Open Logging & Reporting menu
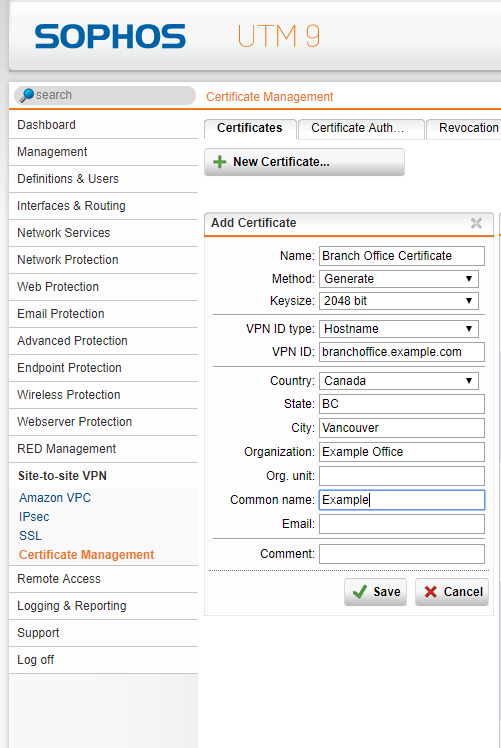501x748 pixels. coord(103,606)
